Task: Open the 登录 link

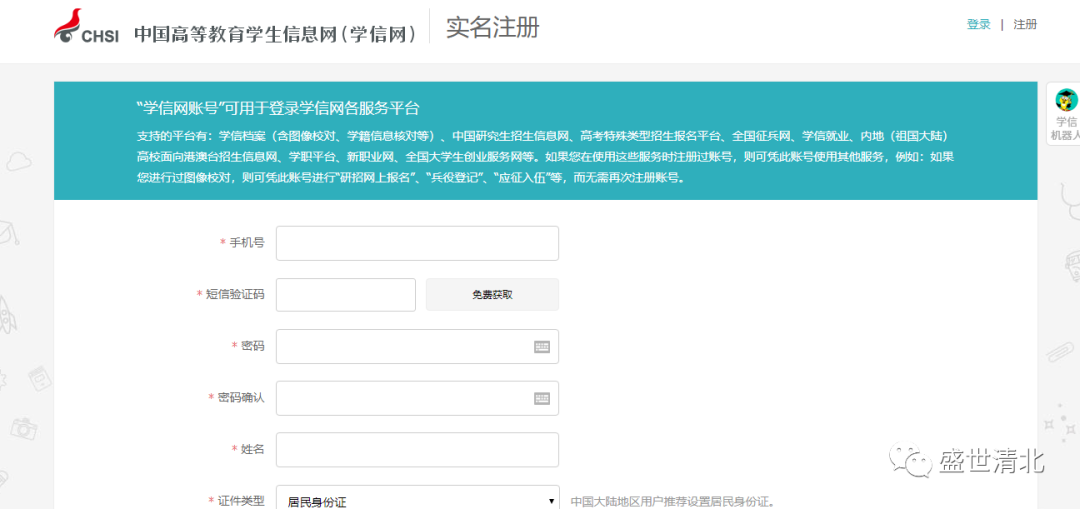Action: 978,25
